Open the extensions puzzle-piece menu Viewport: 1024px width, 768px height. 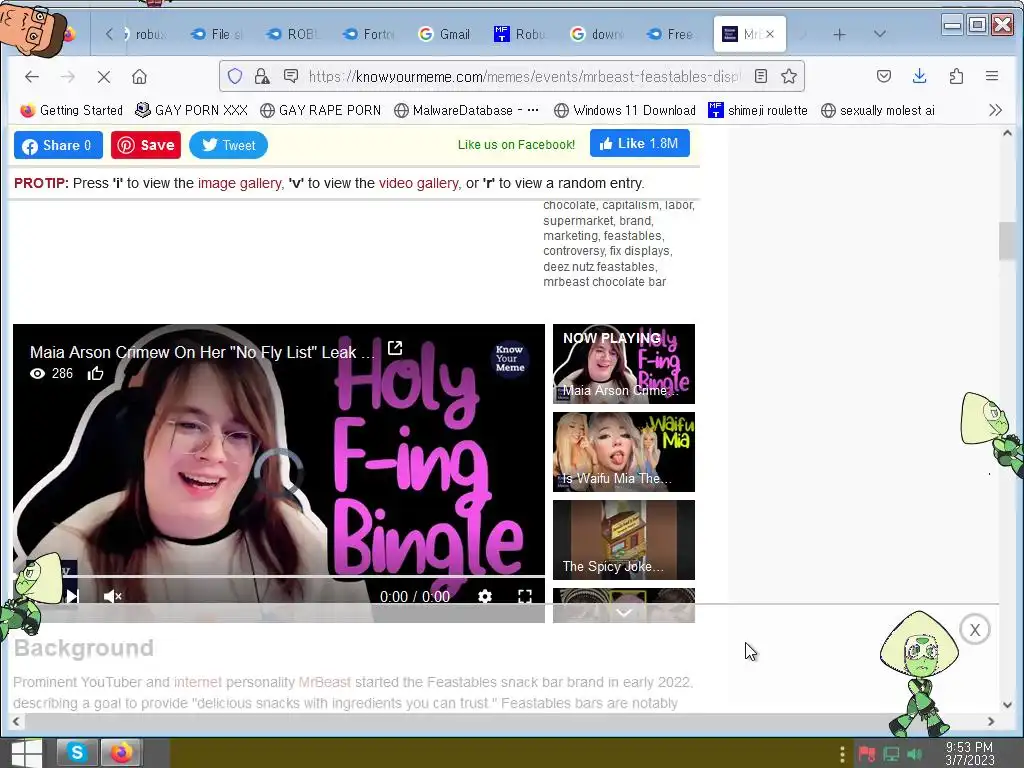[956, 76]
